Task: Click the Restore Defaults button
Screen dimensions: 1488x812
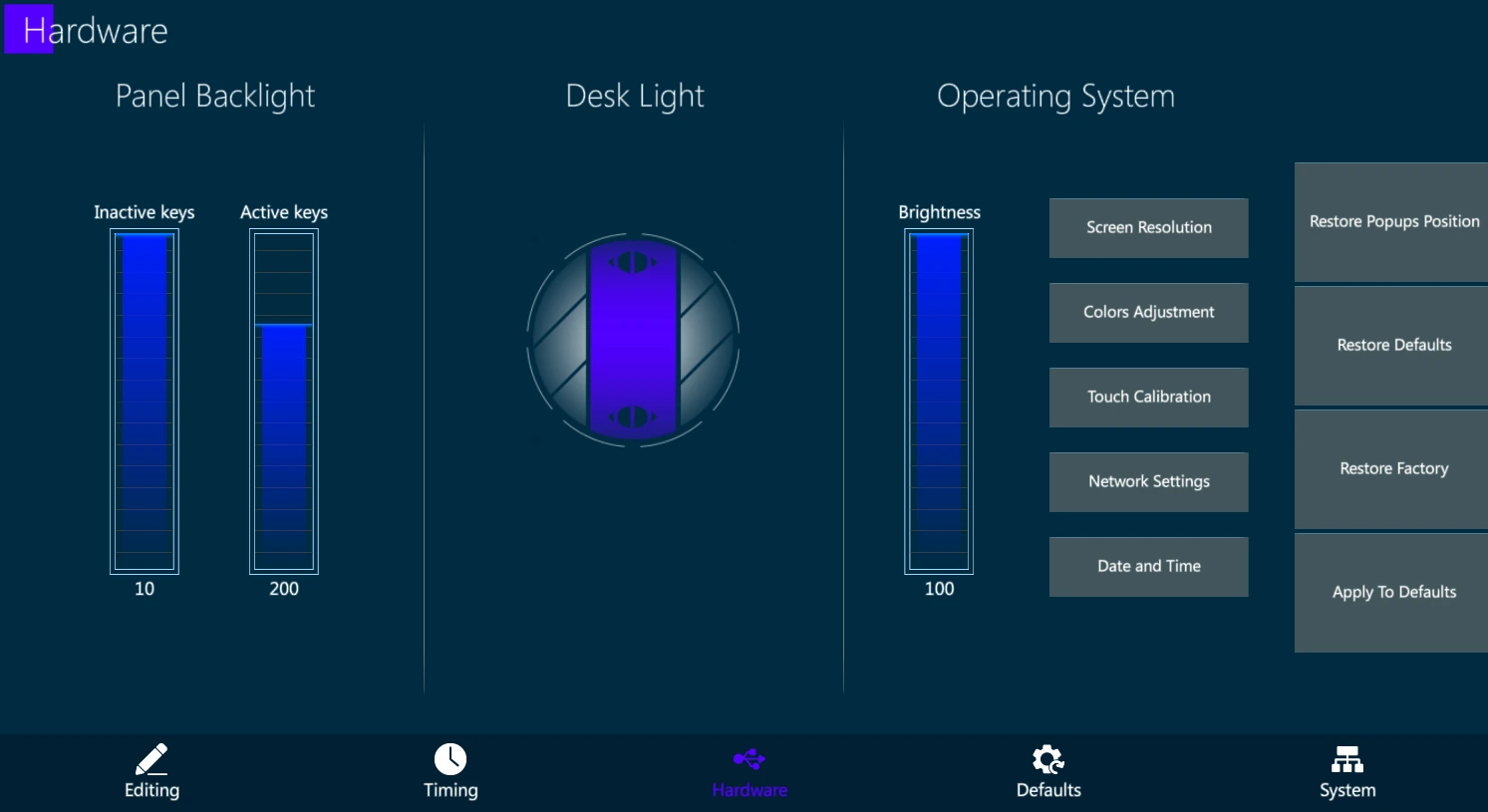Action: click(x=1391, y=346)
